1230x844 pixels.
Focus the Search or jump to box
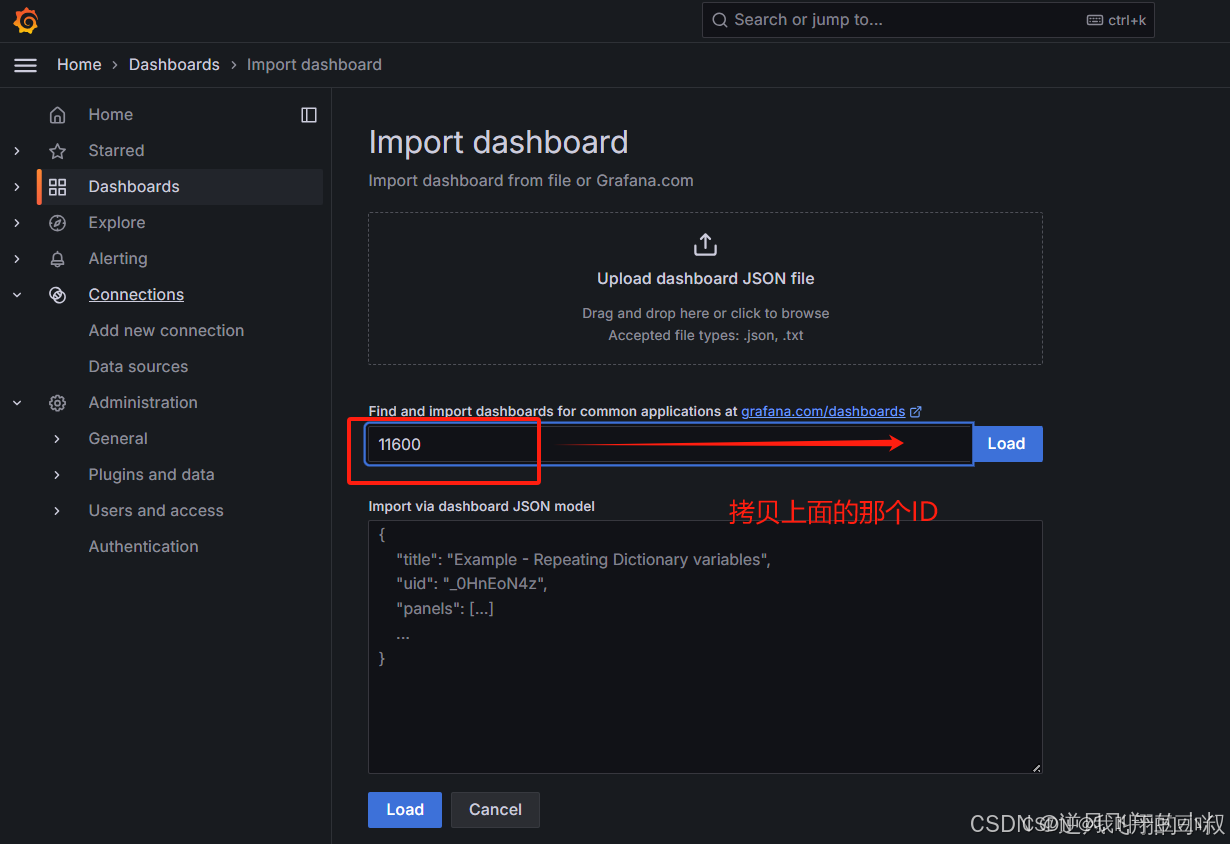coord(928,20)
